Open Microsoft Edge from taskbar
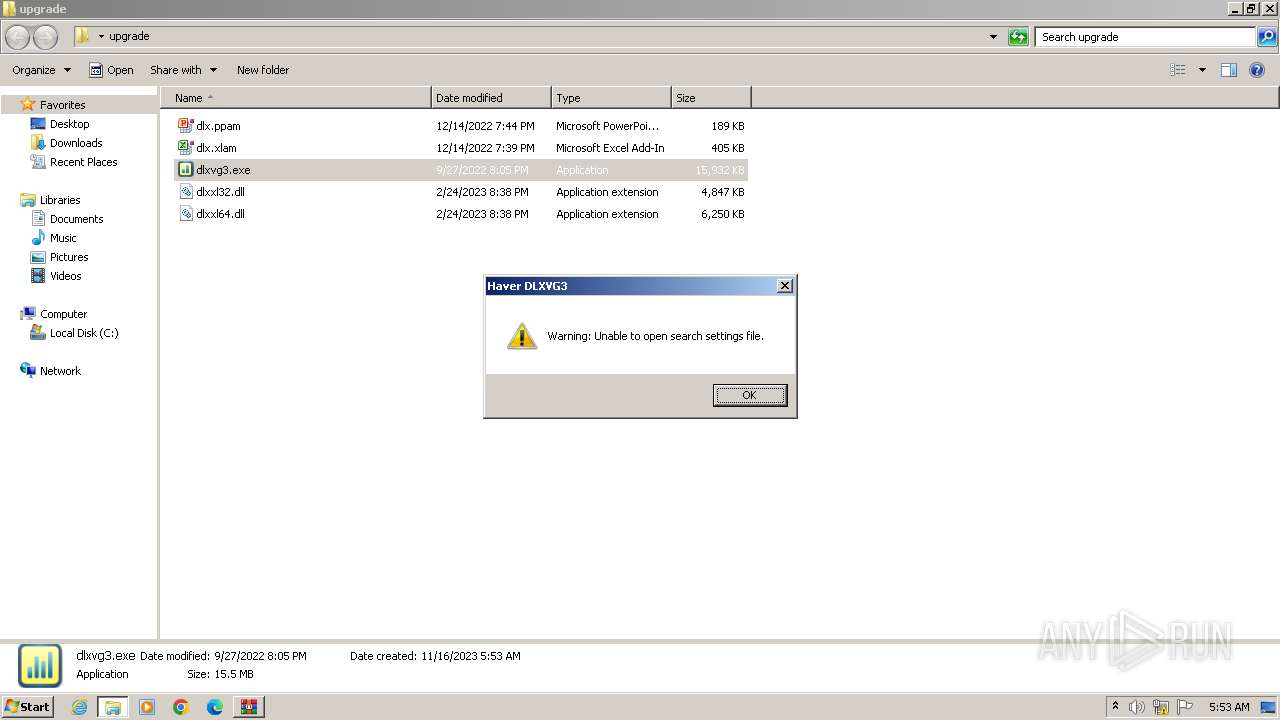1280x720 pixels. (215, 707)
